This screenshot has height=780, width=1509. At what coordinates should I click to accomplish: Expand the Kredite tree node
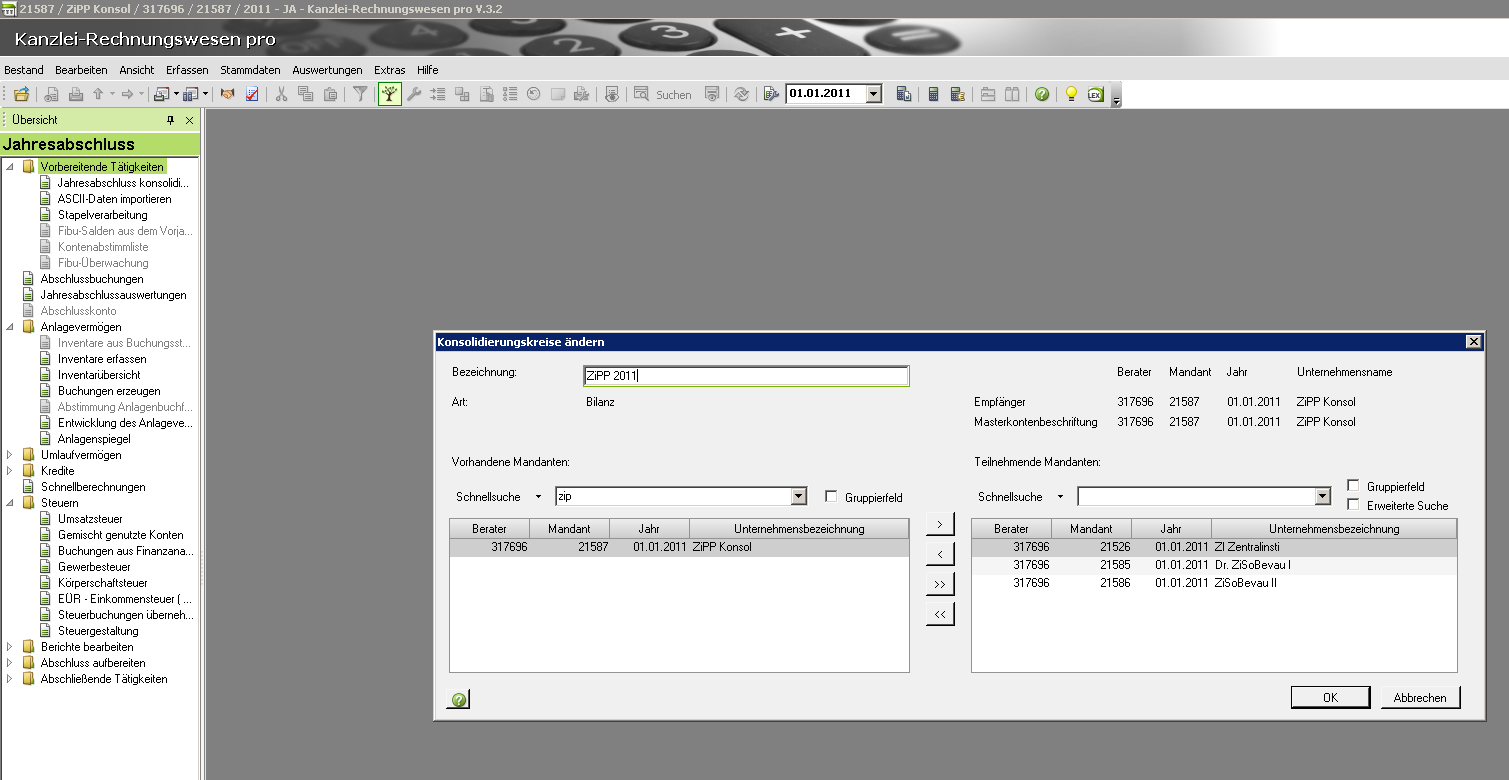(10, 471)
